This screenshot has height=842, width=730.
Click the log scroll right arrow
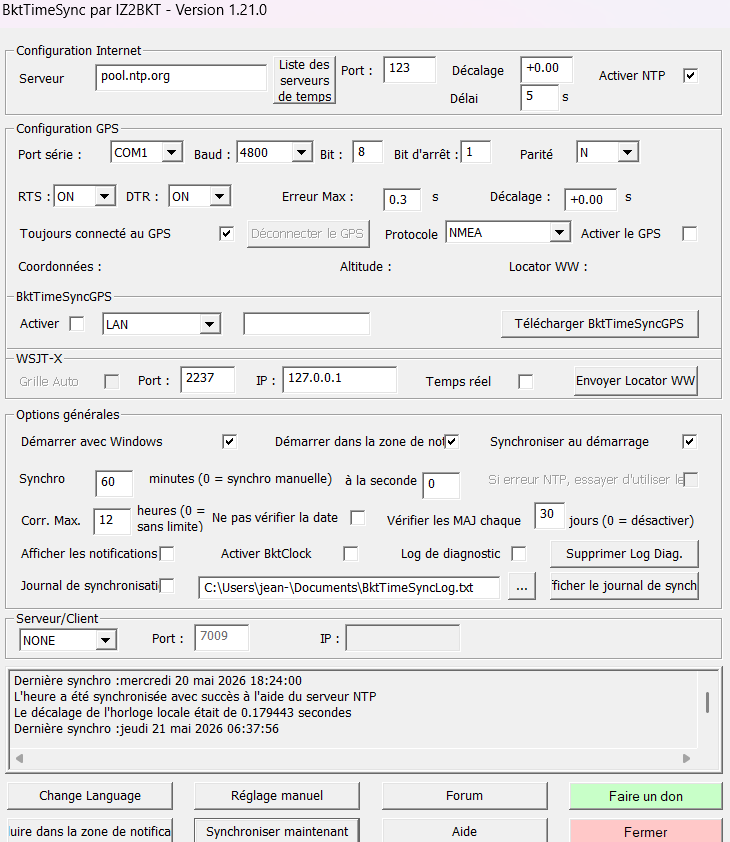tap(686, 758)
